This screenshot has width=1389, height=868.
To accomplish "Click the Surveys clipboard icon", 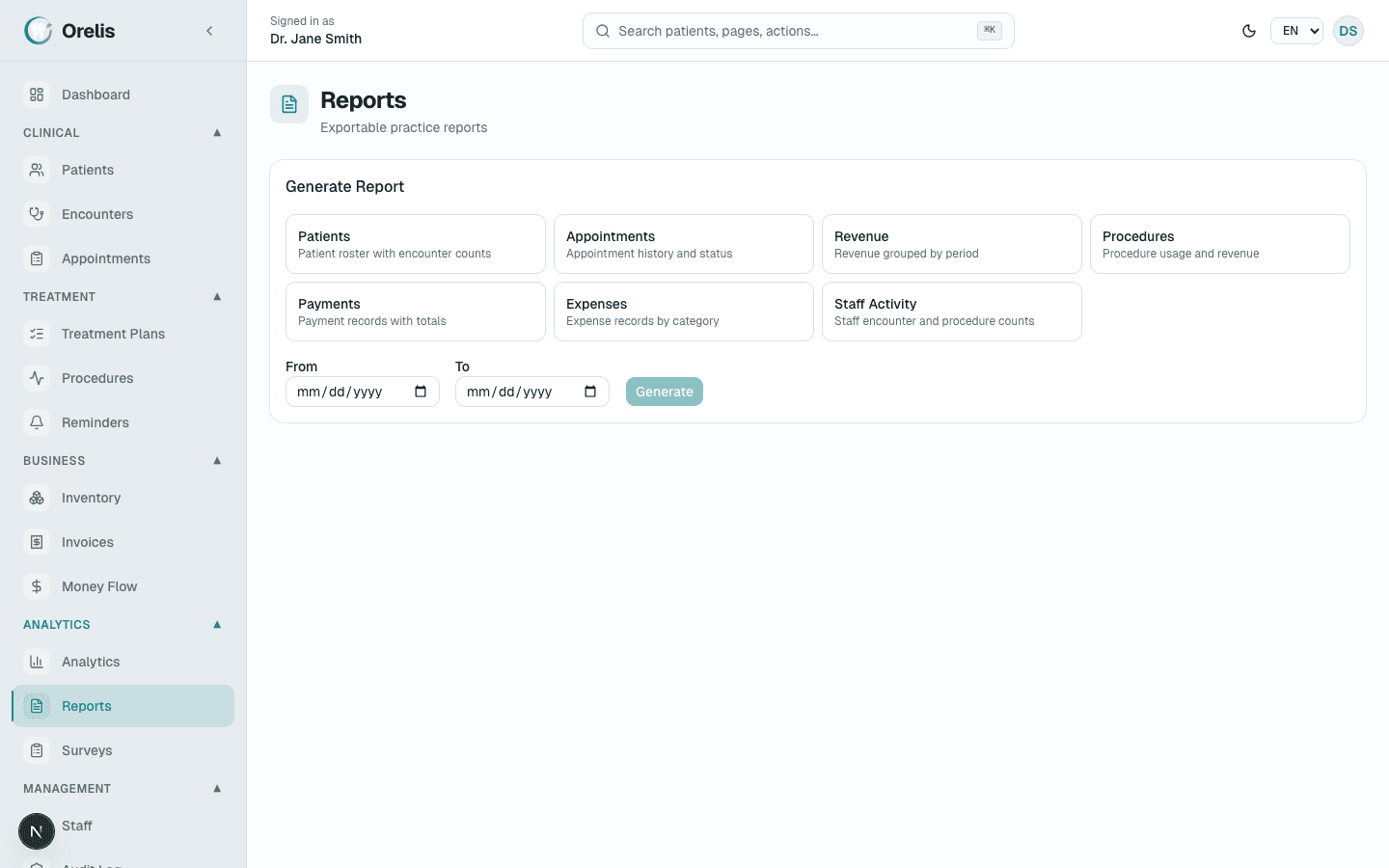I will (x=37, y=750).
